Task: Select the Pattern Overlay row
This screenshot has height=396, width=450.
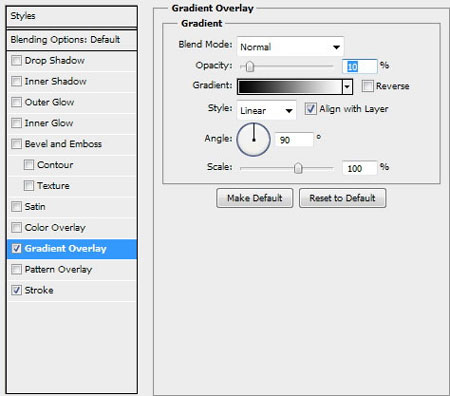Action: point(72,269)
